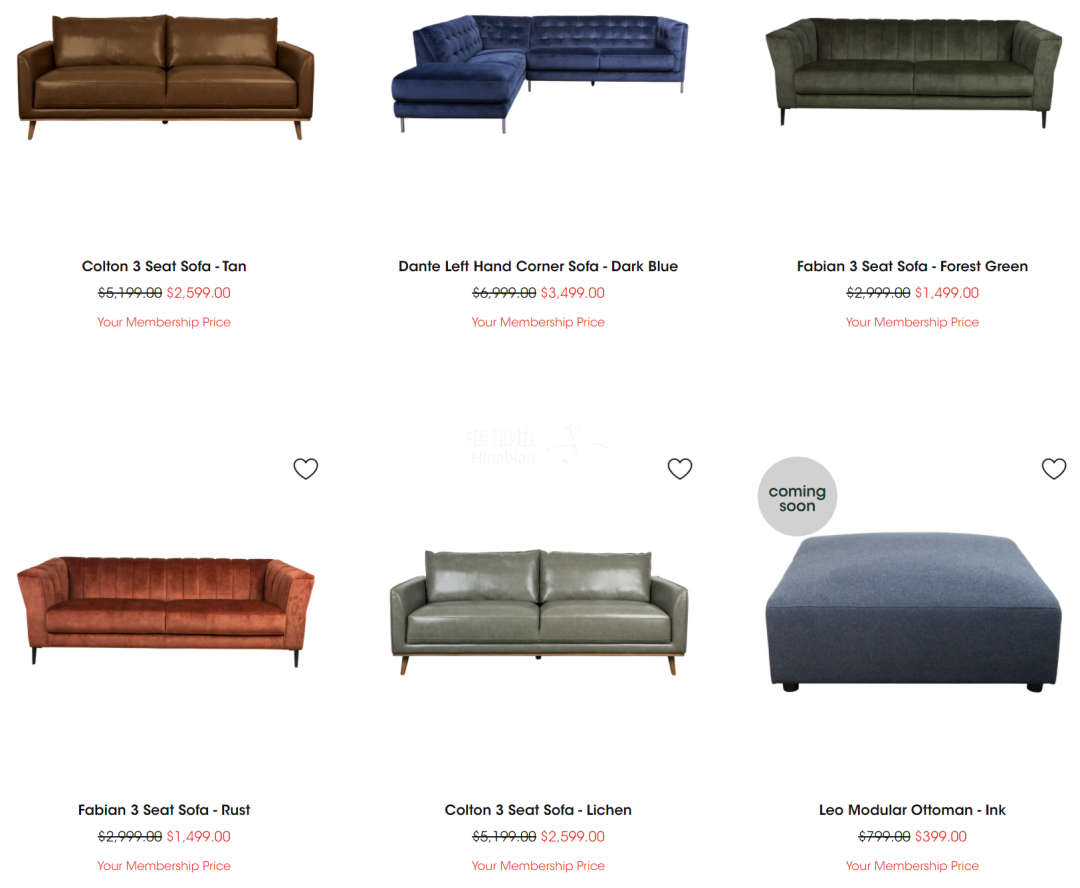Click Membership Price under Leo Ottoman

pyautogui.click(x=912, y=866)
